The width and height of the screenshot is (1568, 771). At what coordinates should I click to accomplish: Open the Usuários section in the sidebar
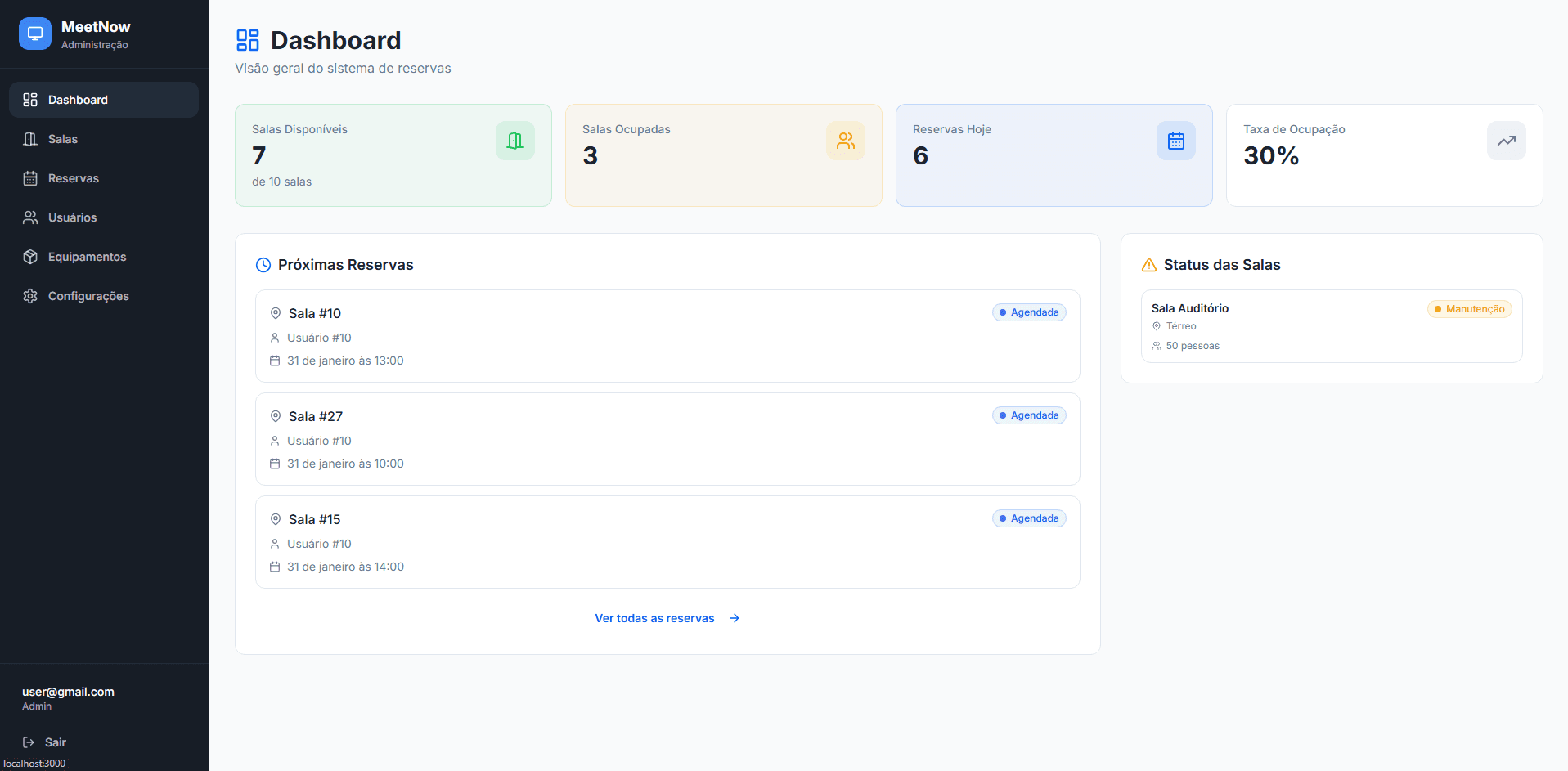[x=71, y=217]
